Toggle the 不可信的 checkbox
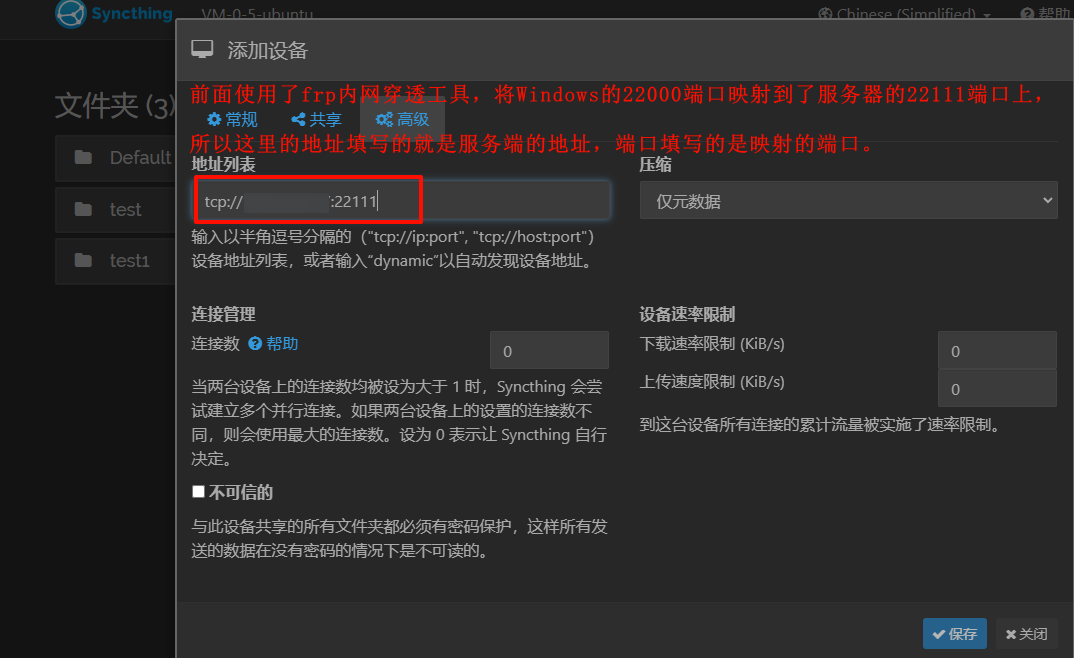Screen dimensions: 1074x658 (x=199, y=492)
